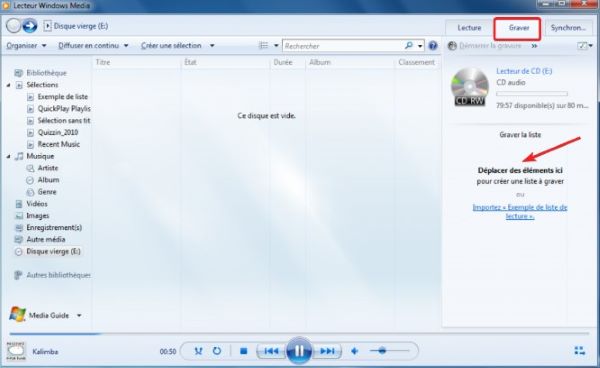The width and height of the screenshot is (600, 368).
Task: Select Images in the library
Action: [x=38, y=216]
